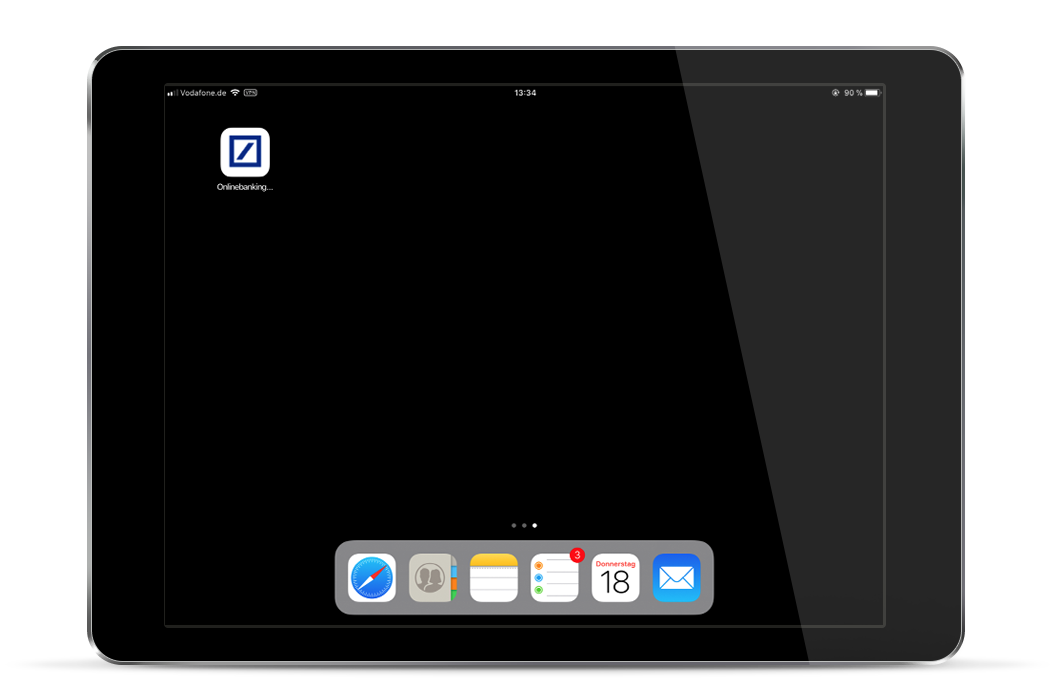The width and height of the screenshot is (1050, 700).
Task: Select the third active page dot
Action: click(x=534, y=525)
